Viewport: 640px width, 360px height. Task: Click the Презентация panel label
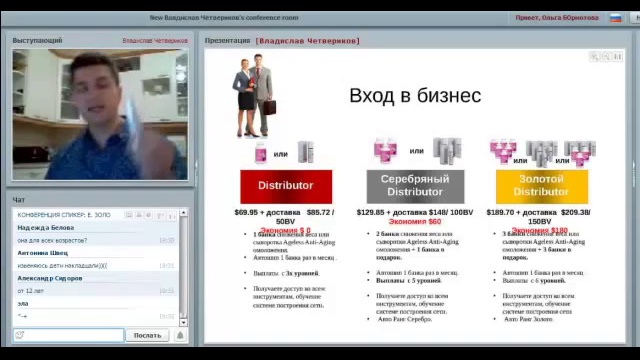(227, 41)
